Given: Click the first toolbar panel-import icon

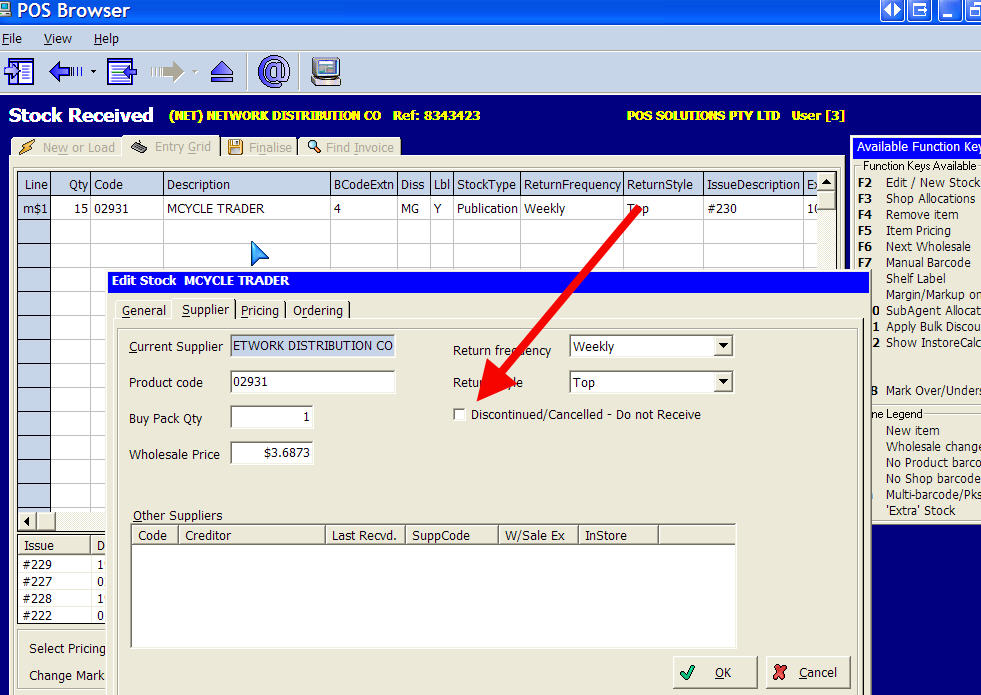Looking at the screenshot, I should click(19, 71).
